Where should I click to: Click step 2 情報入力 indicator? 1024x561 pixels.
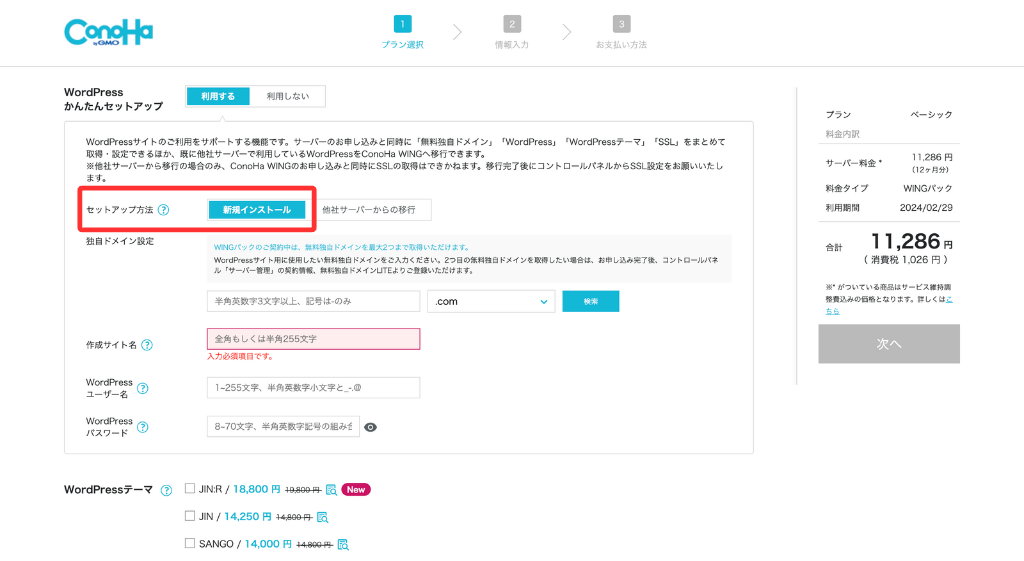[x=512, y=32]
